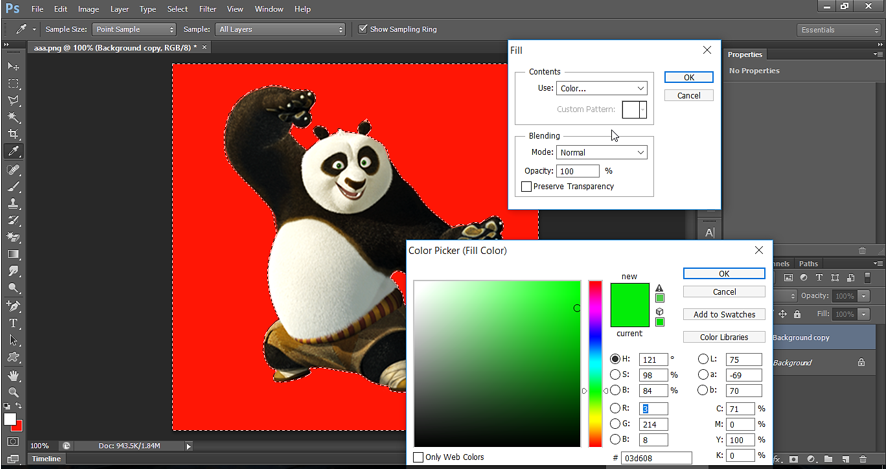Click OK in the Color Picker

724,273
